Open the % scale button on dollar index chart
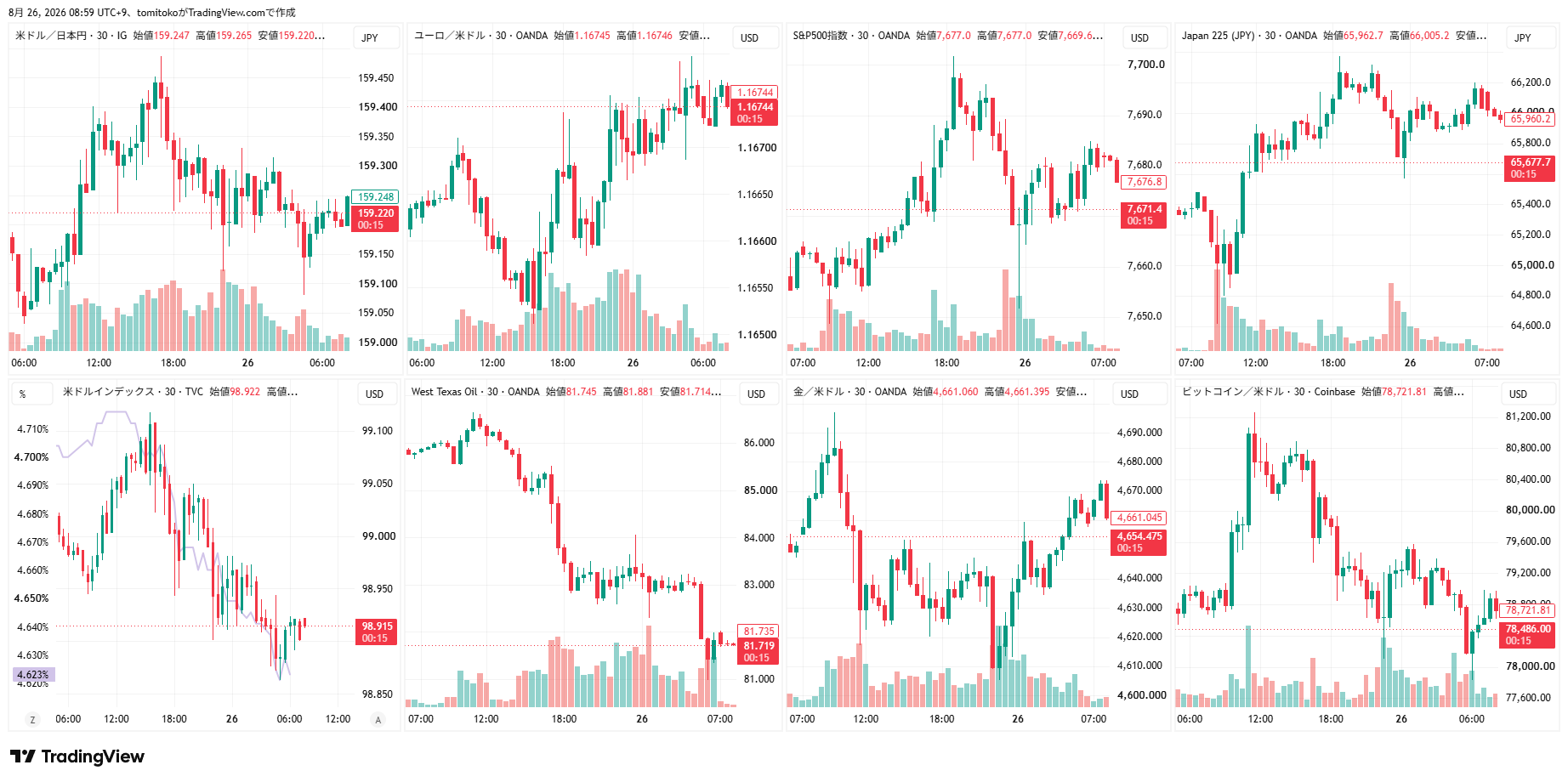1568x782 pixels. [x=23, y=394]
